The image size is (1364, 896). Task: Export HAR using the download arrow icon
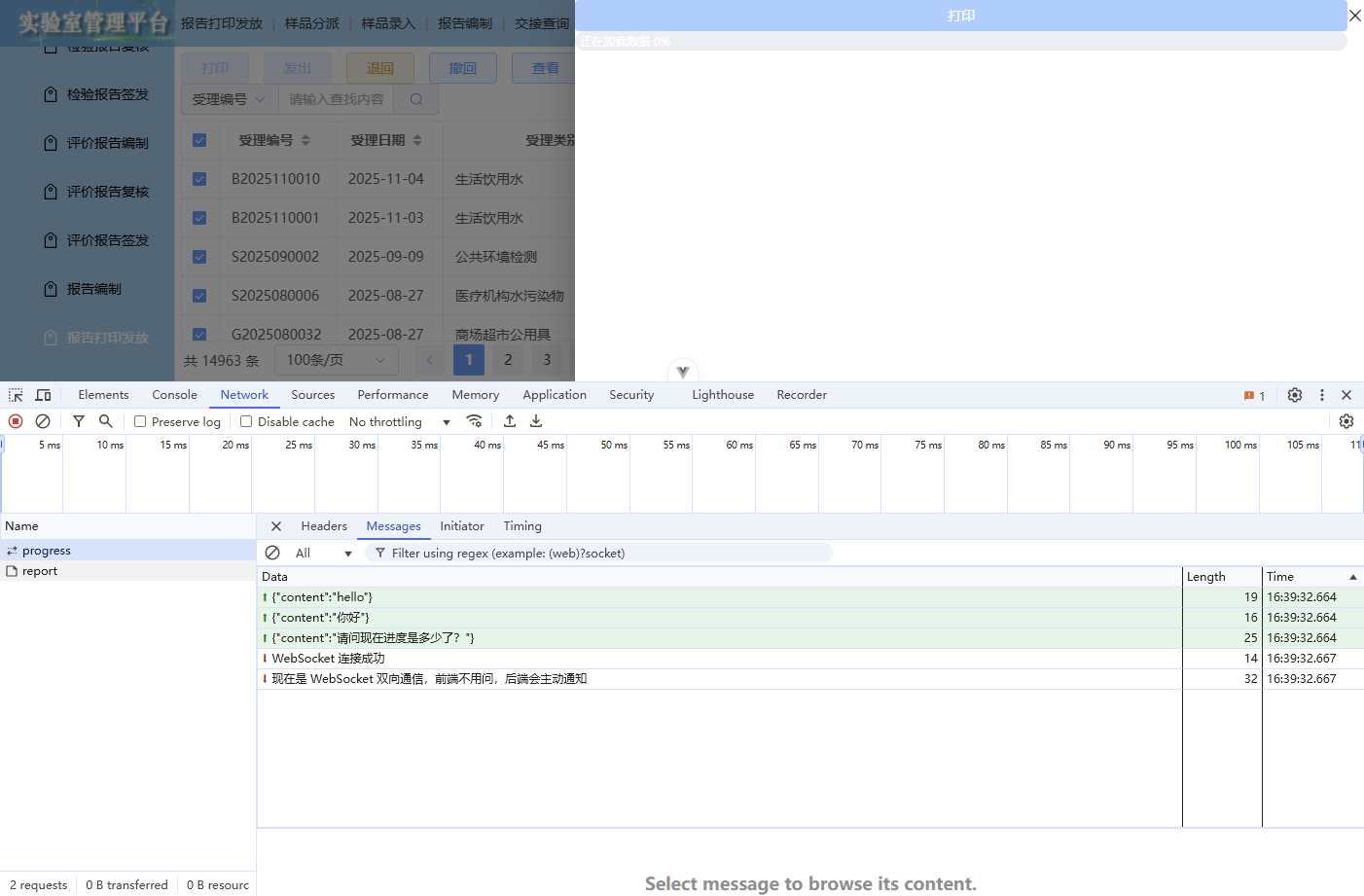(x=536, y=420)
